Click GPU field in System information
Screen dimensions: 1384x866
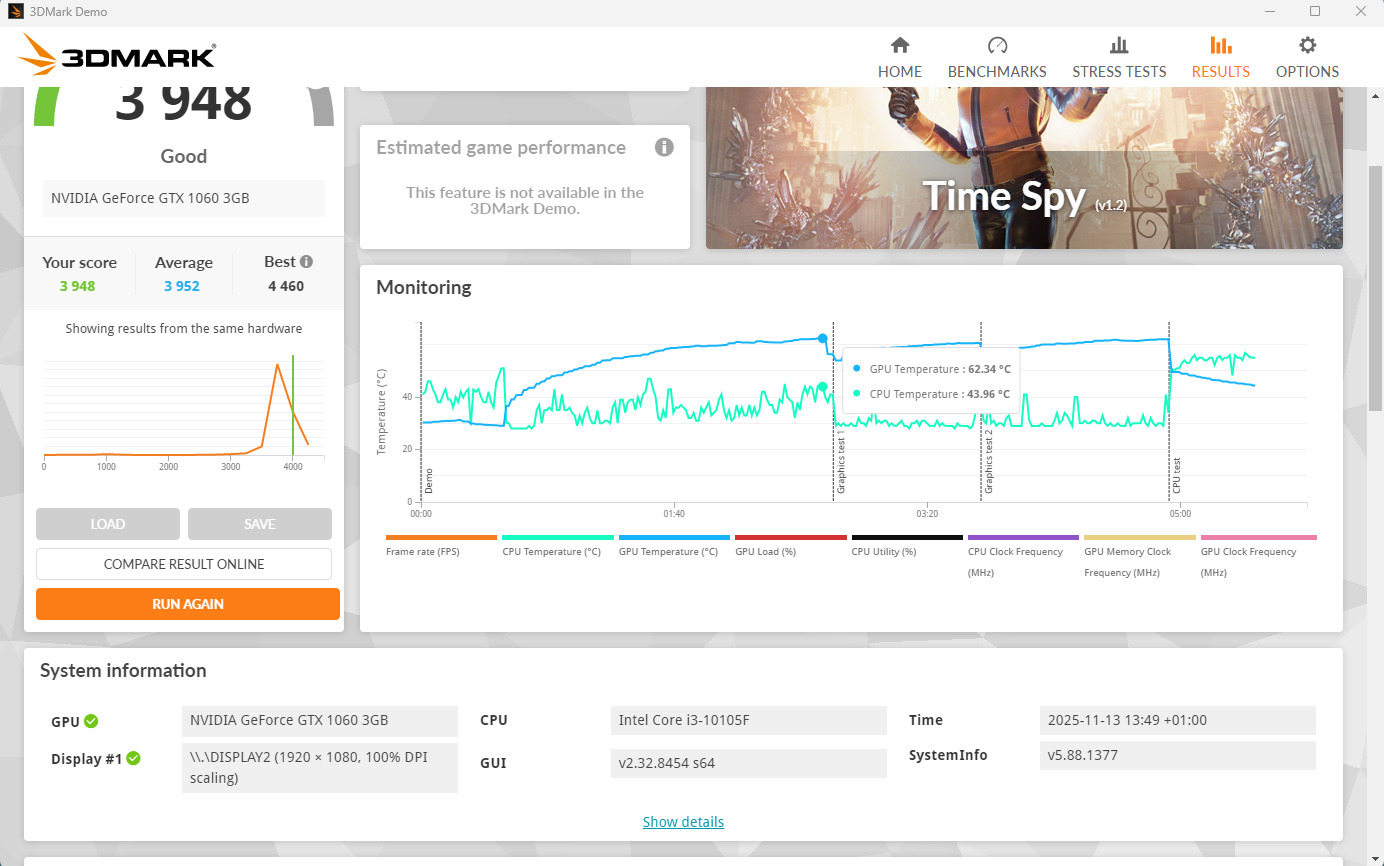click(320, 720)
